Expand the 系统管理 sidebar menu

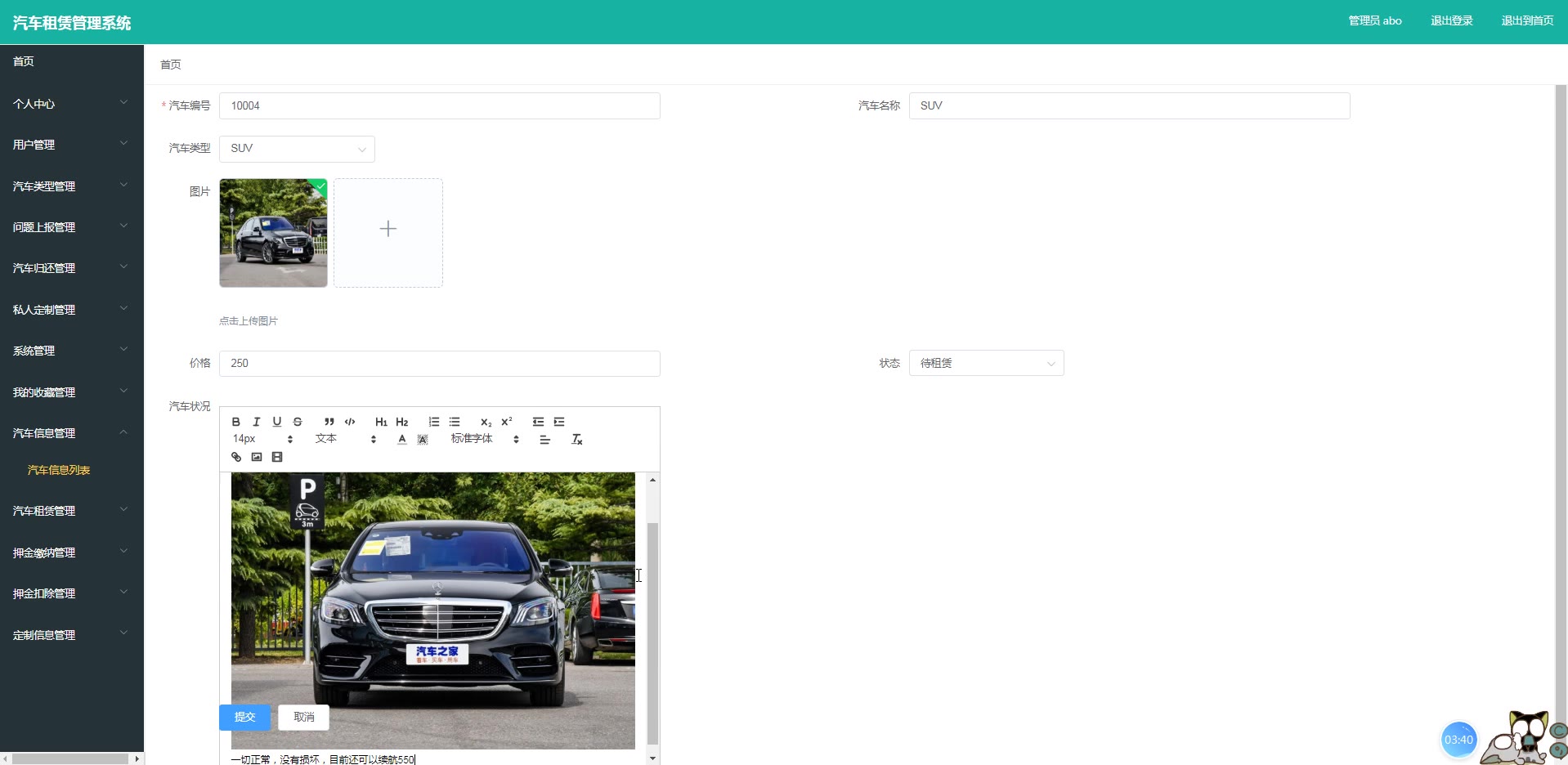pyautogui.click(x=72, y=351)
